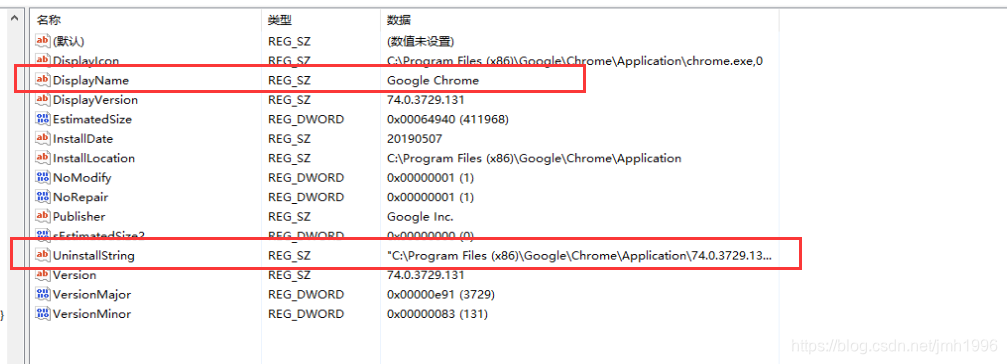This screenshot has width=1007, height=364.
Task: Click DisplayVersion's 74.0.3729.131 data
Action: (x=425, y=100)
